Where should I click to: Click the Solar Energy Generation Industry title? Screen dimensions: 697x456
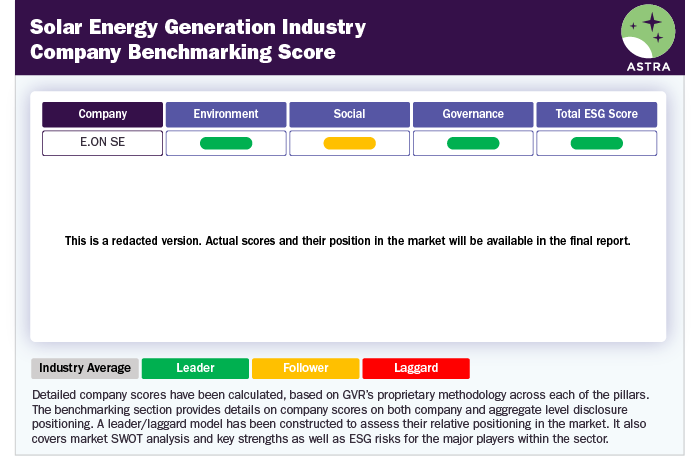tap(198, 27)
